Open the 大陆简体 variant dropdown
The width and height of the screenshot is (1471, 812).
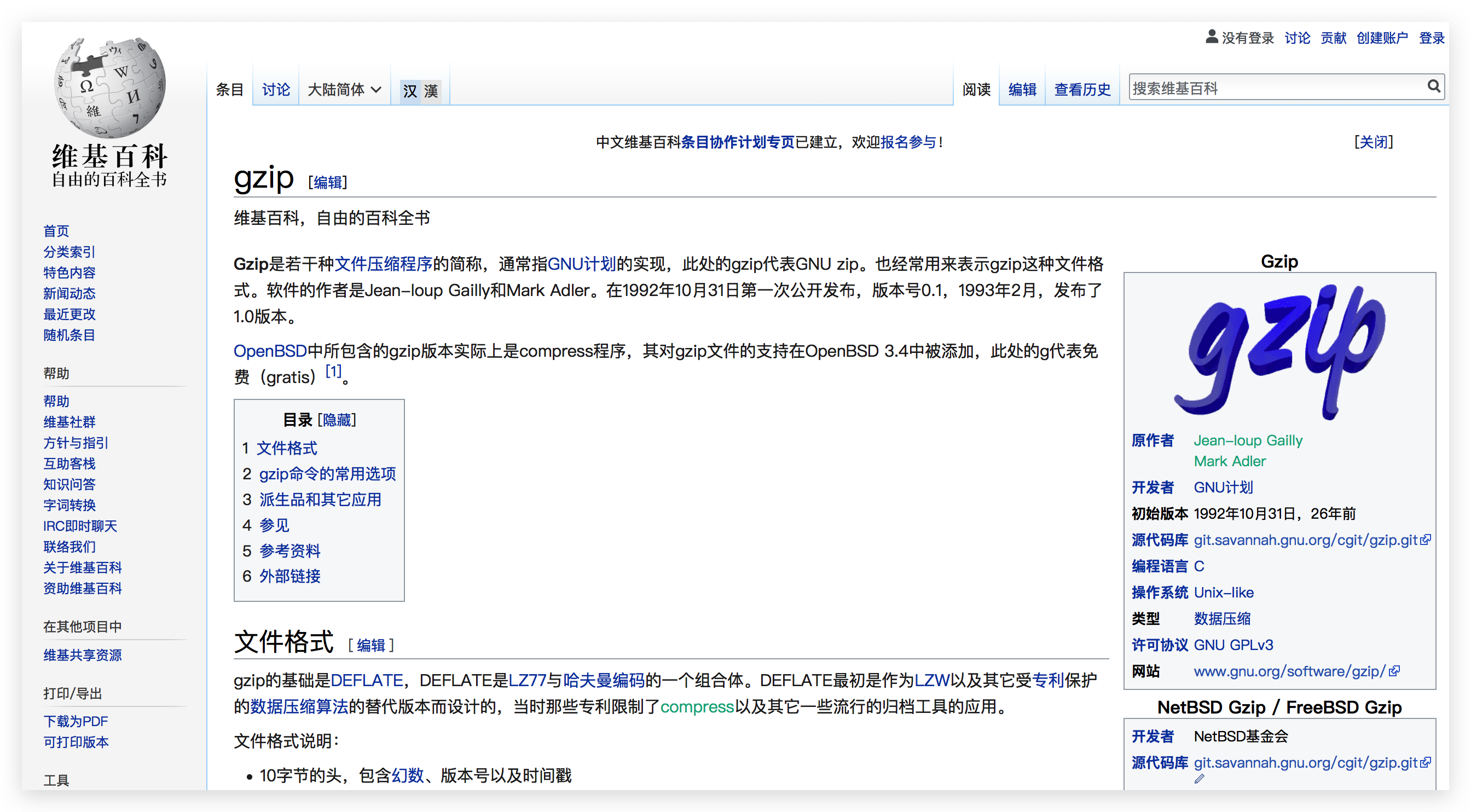pyautogui.click(x=344, y=90)
